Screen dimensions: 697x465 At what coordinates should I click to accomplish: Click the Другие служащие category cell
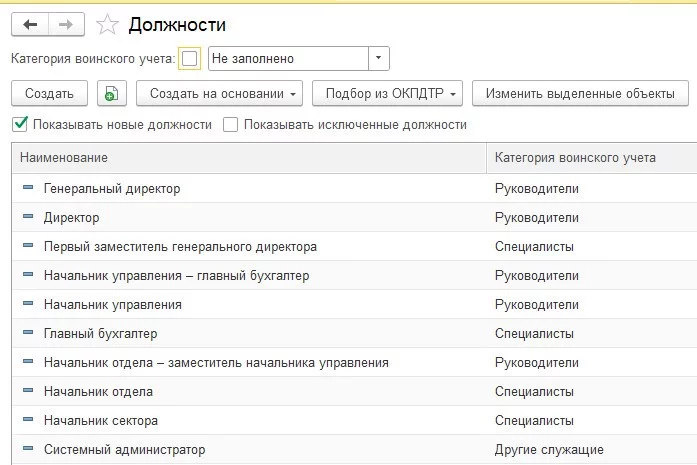[x=549, y=449]
